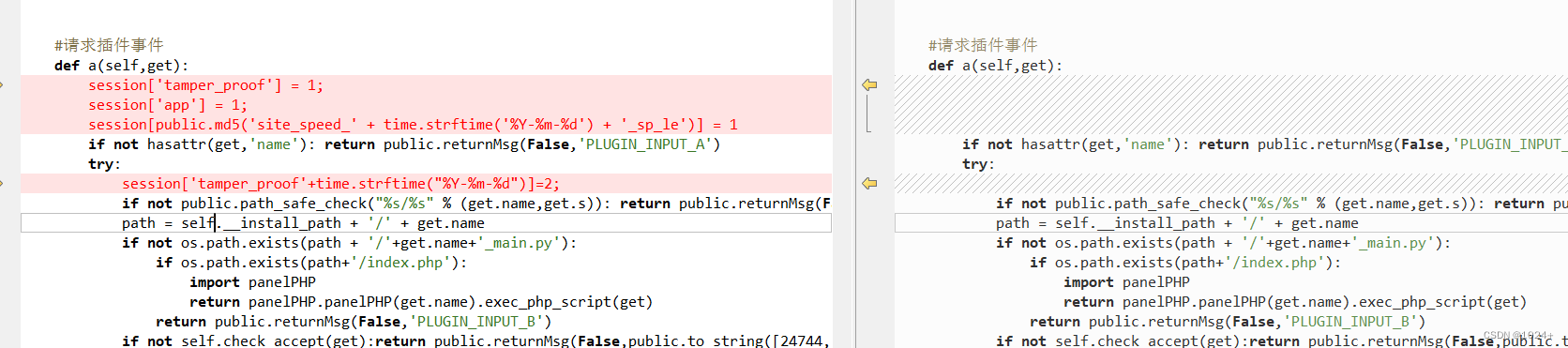Image resolution: width=1568 pixels, height=348 pixels.
Task: Click right pane 'path = self.__install_path' line
Action: (1177, 223)
